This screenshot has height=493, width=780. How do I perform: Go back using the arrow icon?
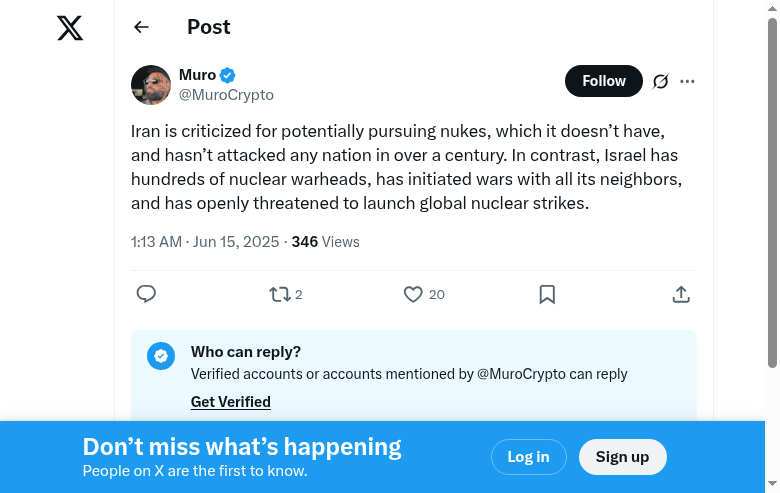tap(141, 28)
